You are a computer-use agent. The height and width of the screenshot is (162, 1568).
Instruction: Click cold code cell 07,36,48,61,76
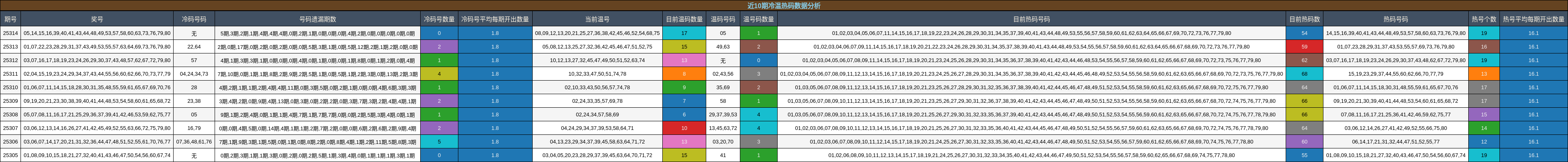pyautogui.click(x=194, y=142)
